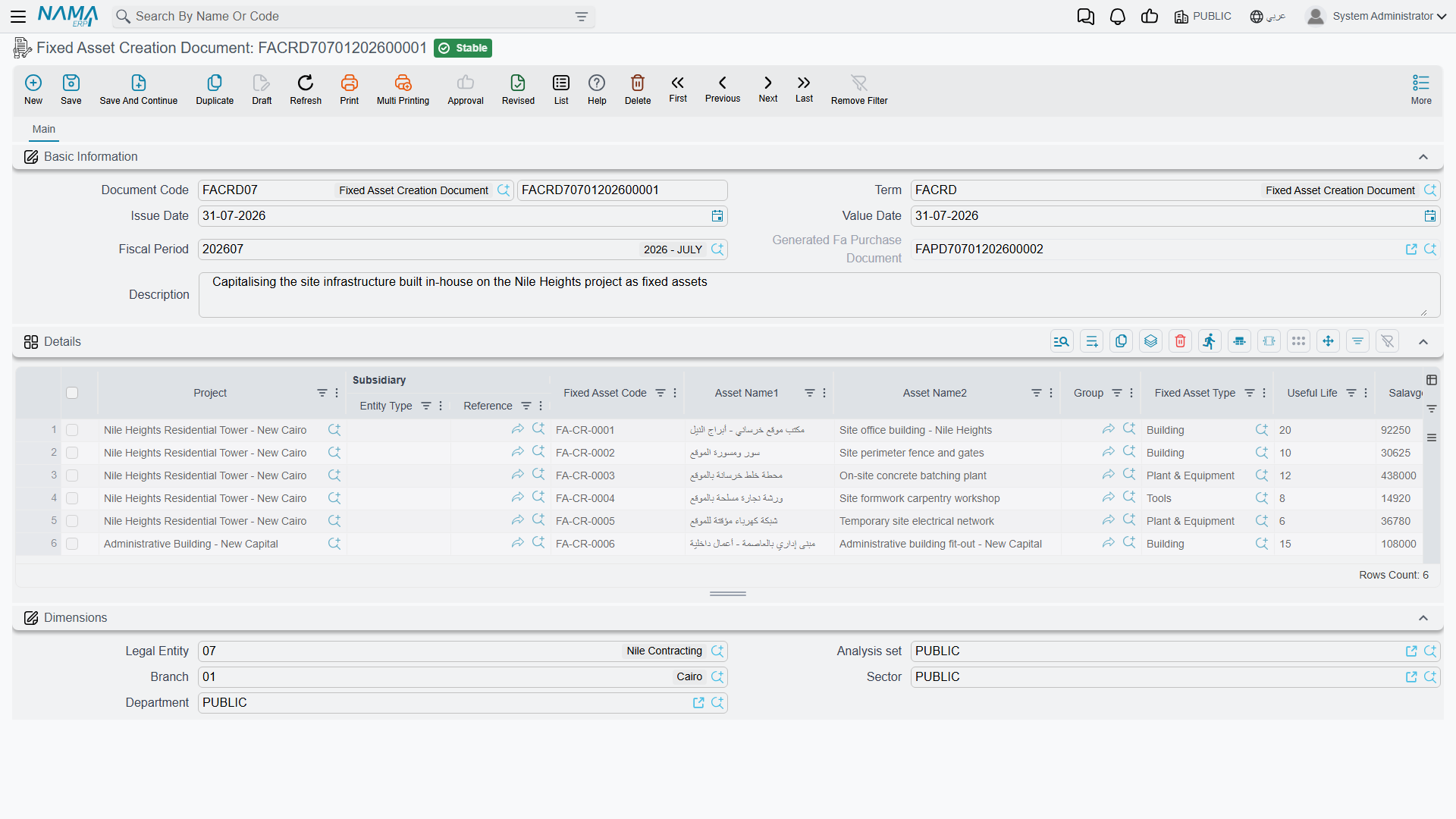
Task: Click the Approval icon
Action: [x=466, y=83]
